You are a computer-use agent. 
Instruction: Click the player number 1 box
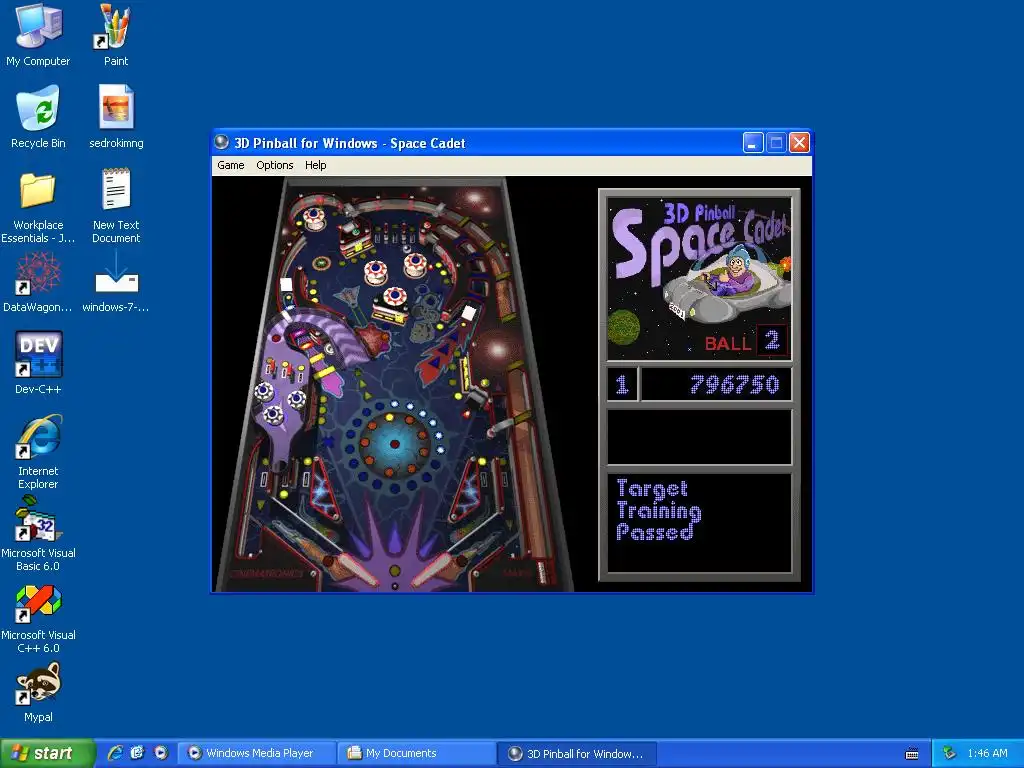tap(622, 384)
